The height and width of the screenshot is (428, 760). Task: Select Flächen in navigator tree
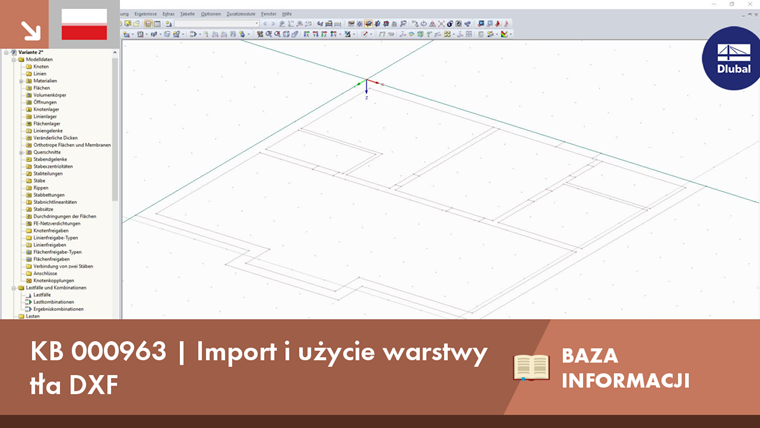(42, 88)
